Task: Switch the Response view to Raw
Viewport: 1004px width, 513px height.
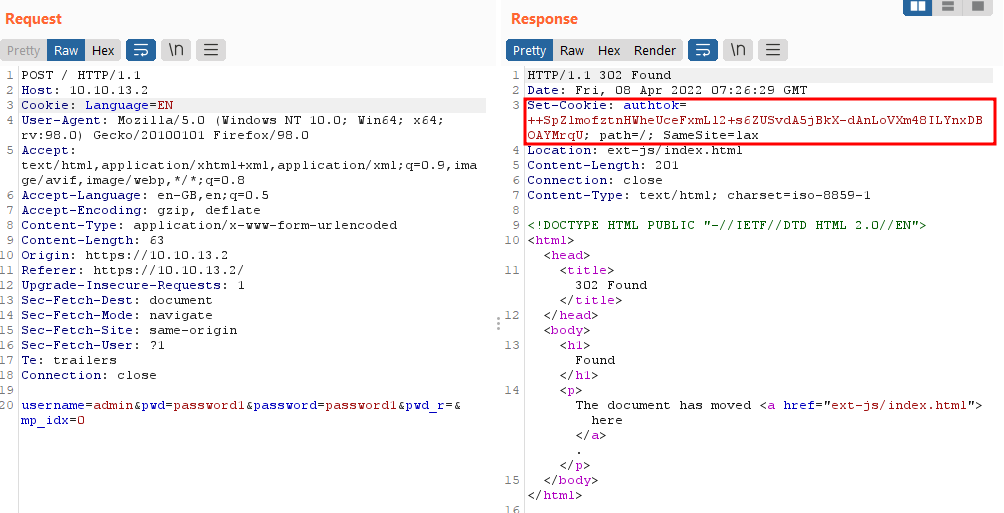Action: 572,50
